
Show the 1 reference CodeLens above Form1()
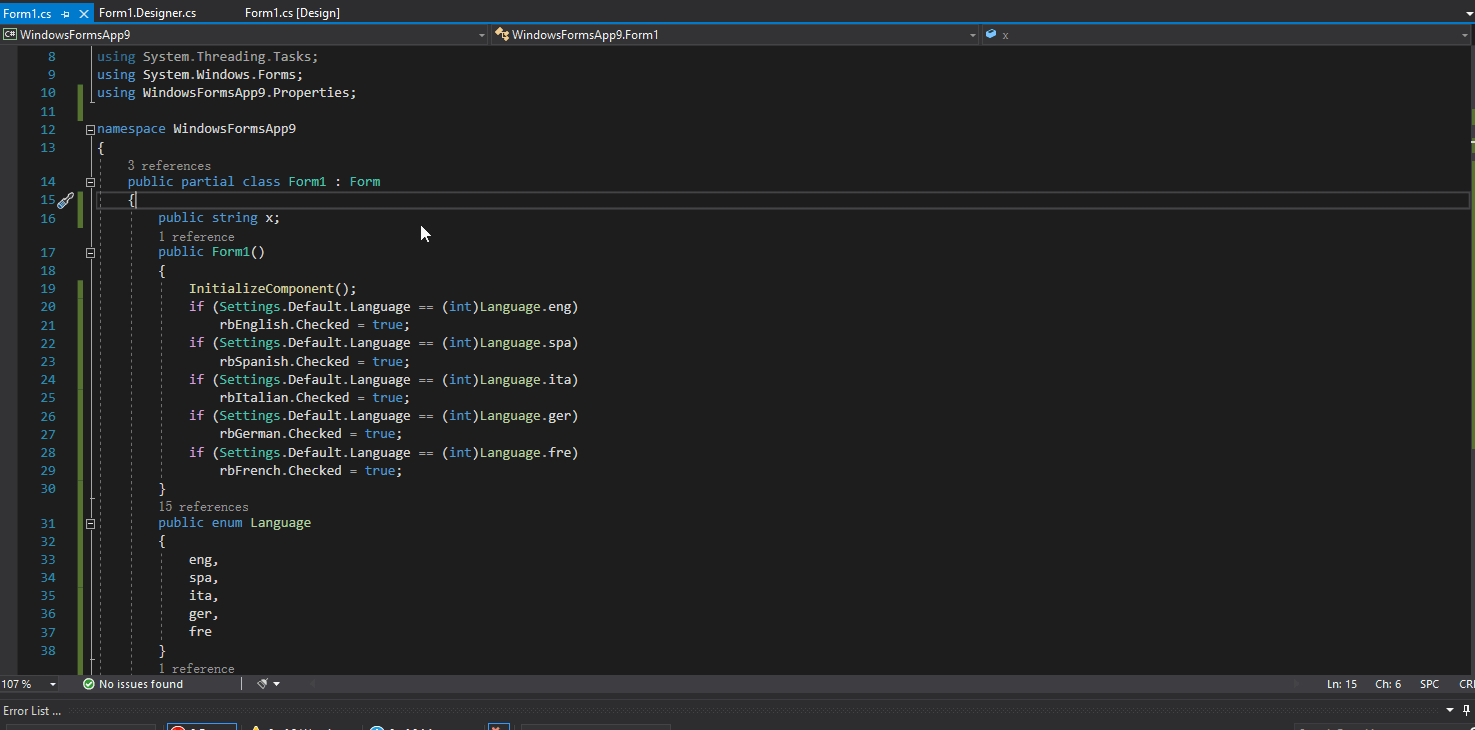[196, 237]
